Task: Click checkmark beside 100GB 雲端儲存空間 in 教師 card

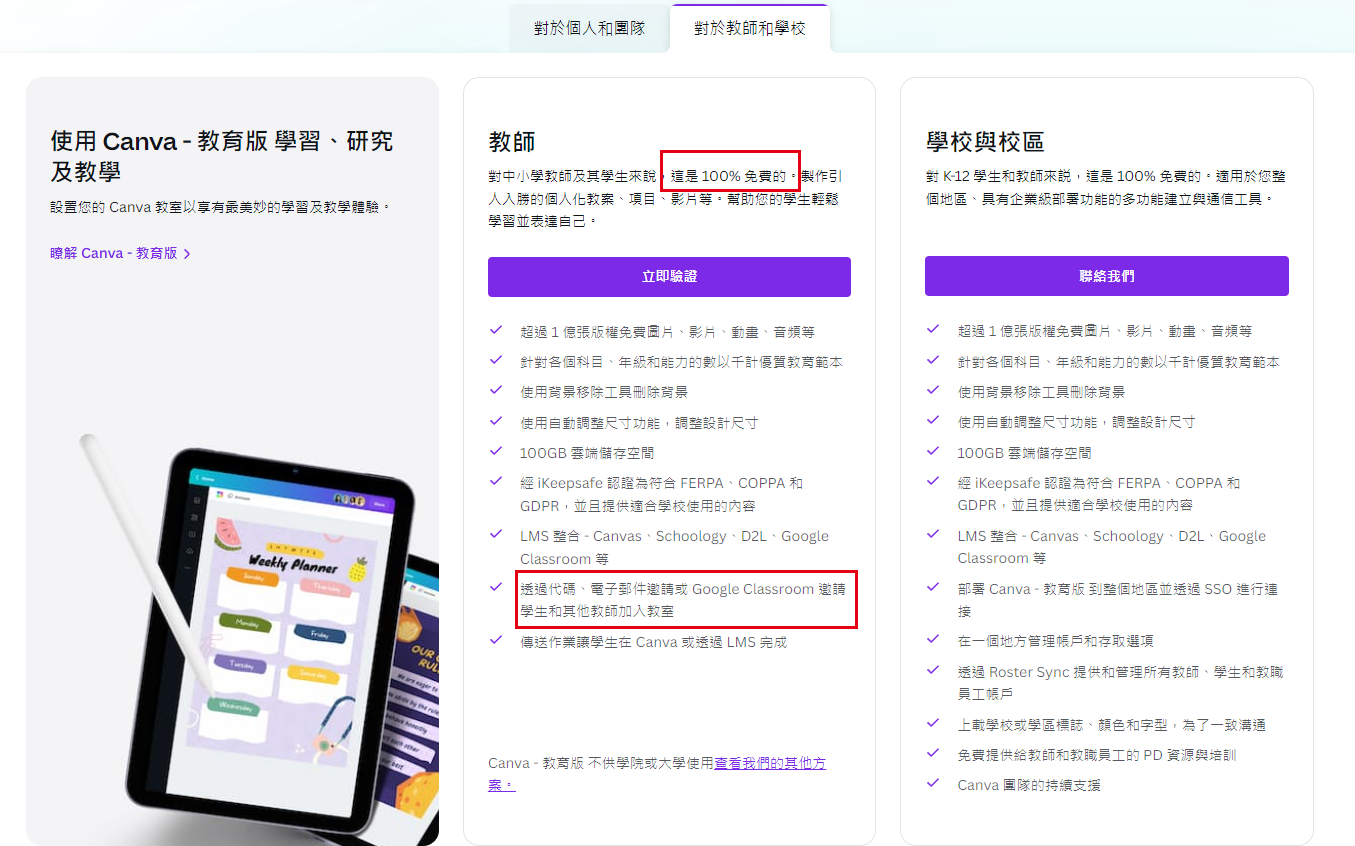Action: pyautogui.click(x=496, y=452)
